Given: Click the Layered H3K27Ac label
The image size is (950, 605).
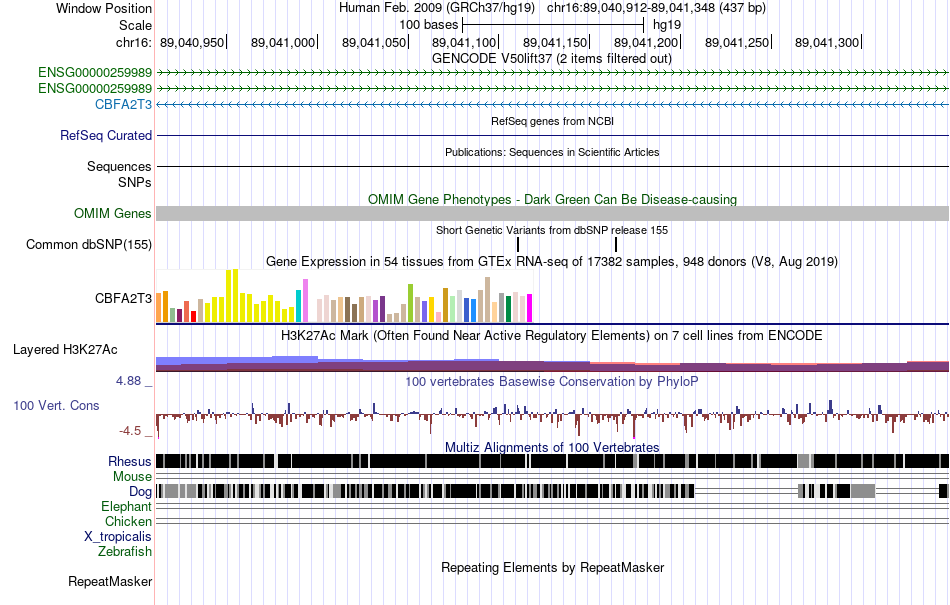Looking at the screenshot, I should [x=65, y=349].
